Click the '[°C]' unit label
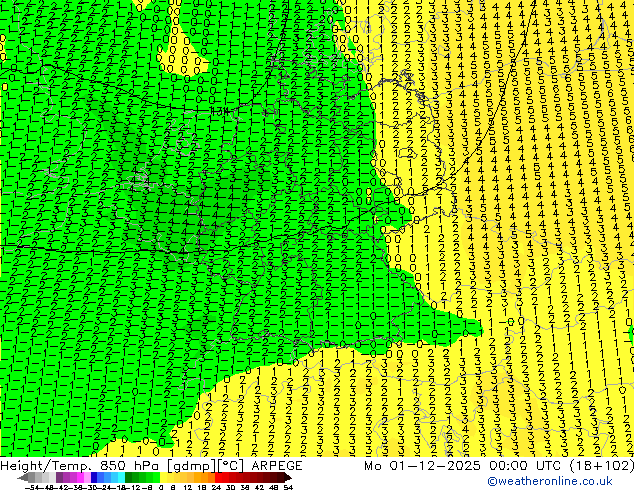 (231, 466)
